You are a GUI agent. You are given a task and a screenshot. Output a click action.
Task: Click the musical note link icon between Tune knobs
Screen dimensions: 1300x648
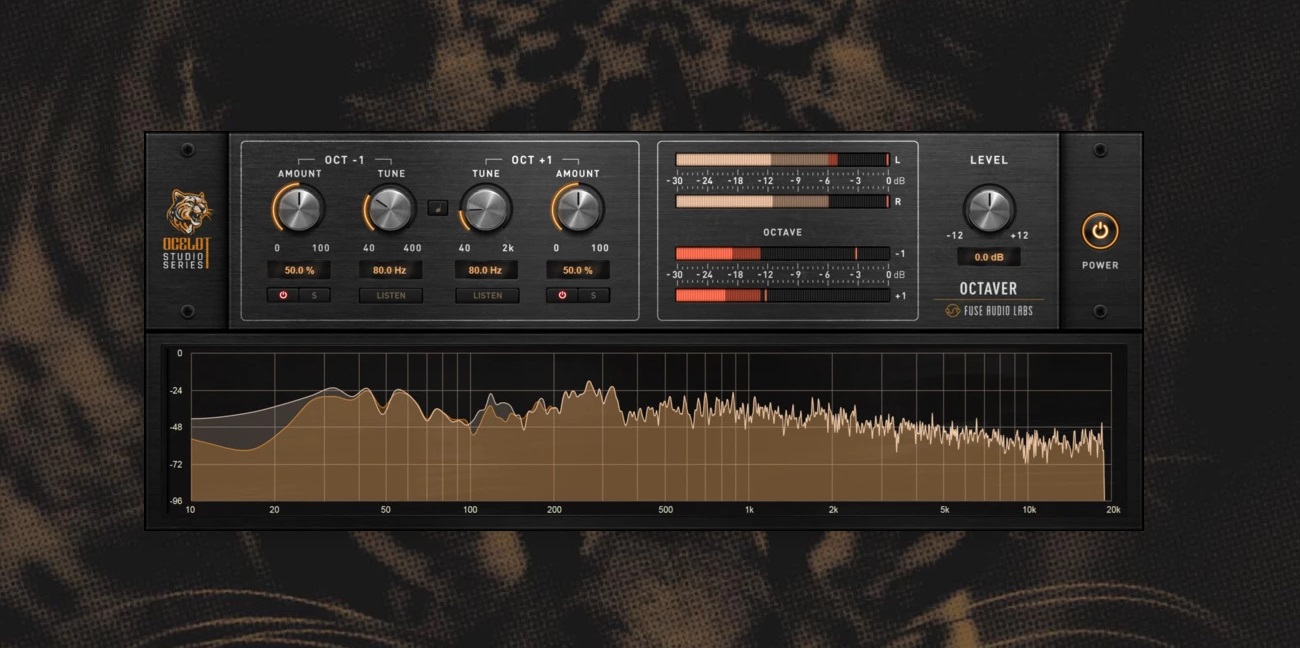pos(437,208)
